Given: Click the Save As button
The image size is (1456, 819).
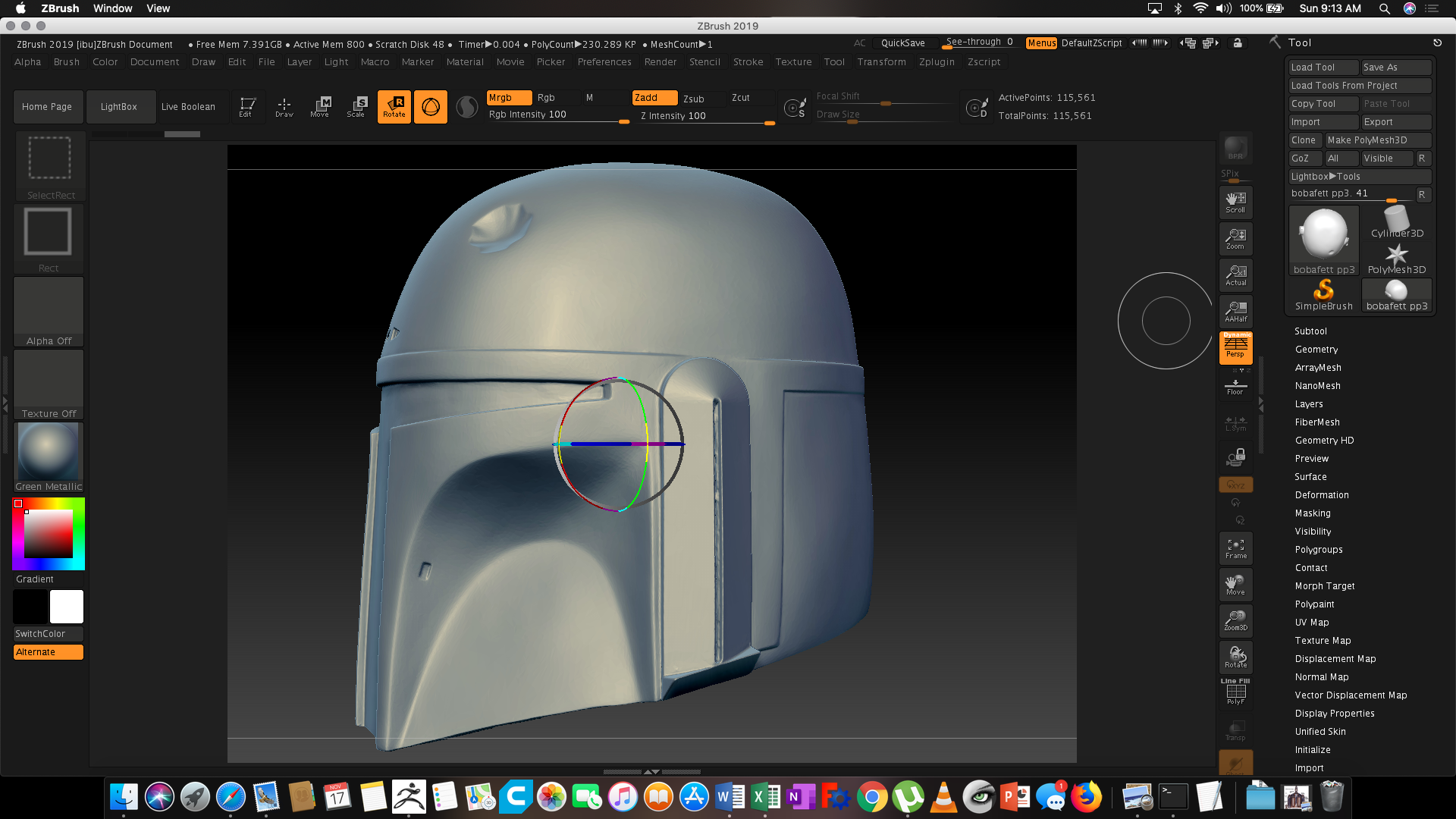Looking at the screenshot, I should [x=1396, y=67].
